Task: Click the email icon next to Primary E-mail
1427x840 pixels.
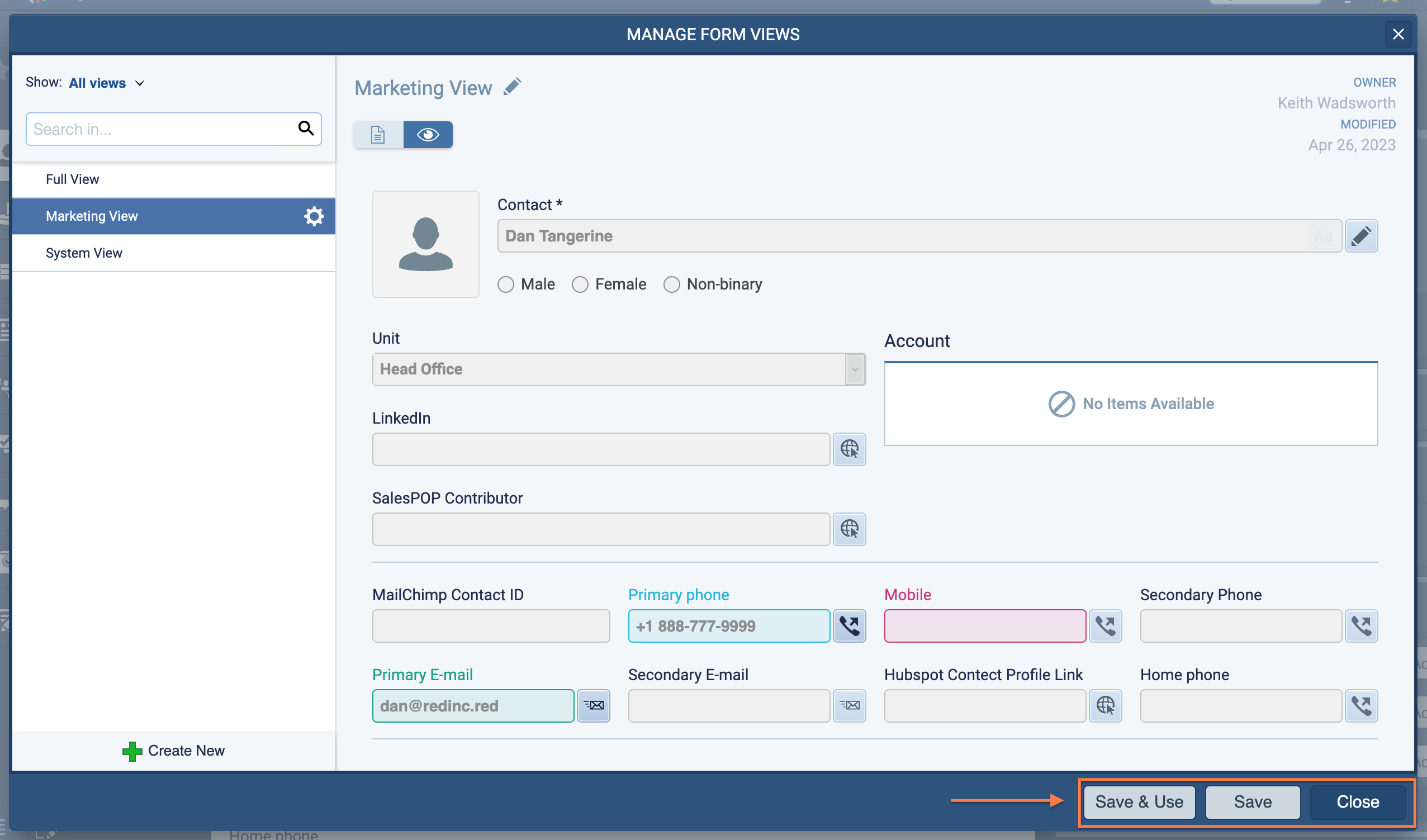Action: [593, 706]
